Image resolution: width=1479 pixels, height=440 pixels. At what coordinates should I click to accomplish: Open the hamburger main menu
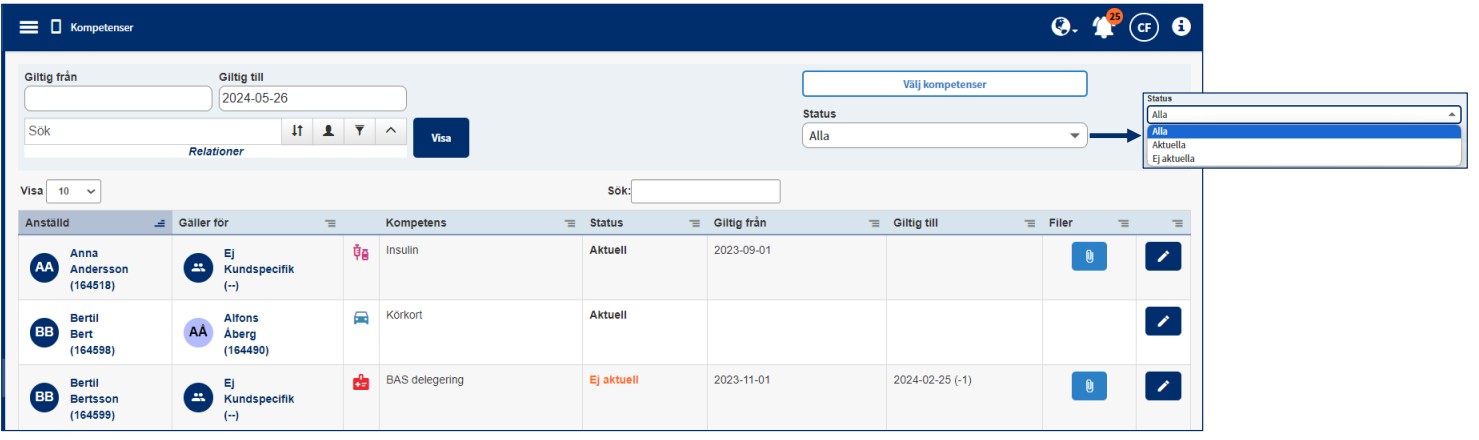tap(29, 27)
